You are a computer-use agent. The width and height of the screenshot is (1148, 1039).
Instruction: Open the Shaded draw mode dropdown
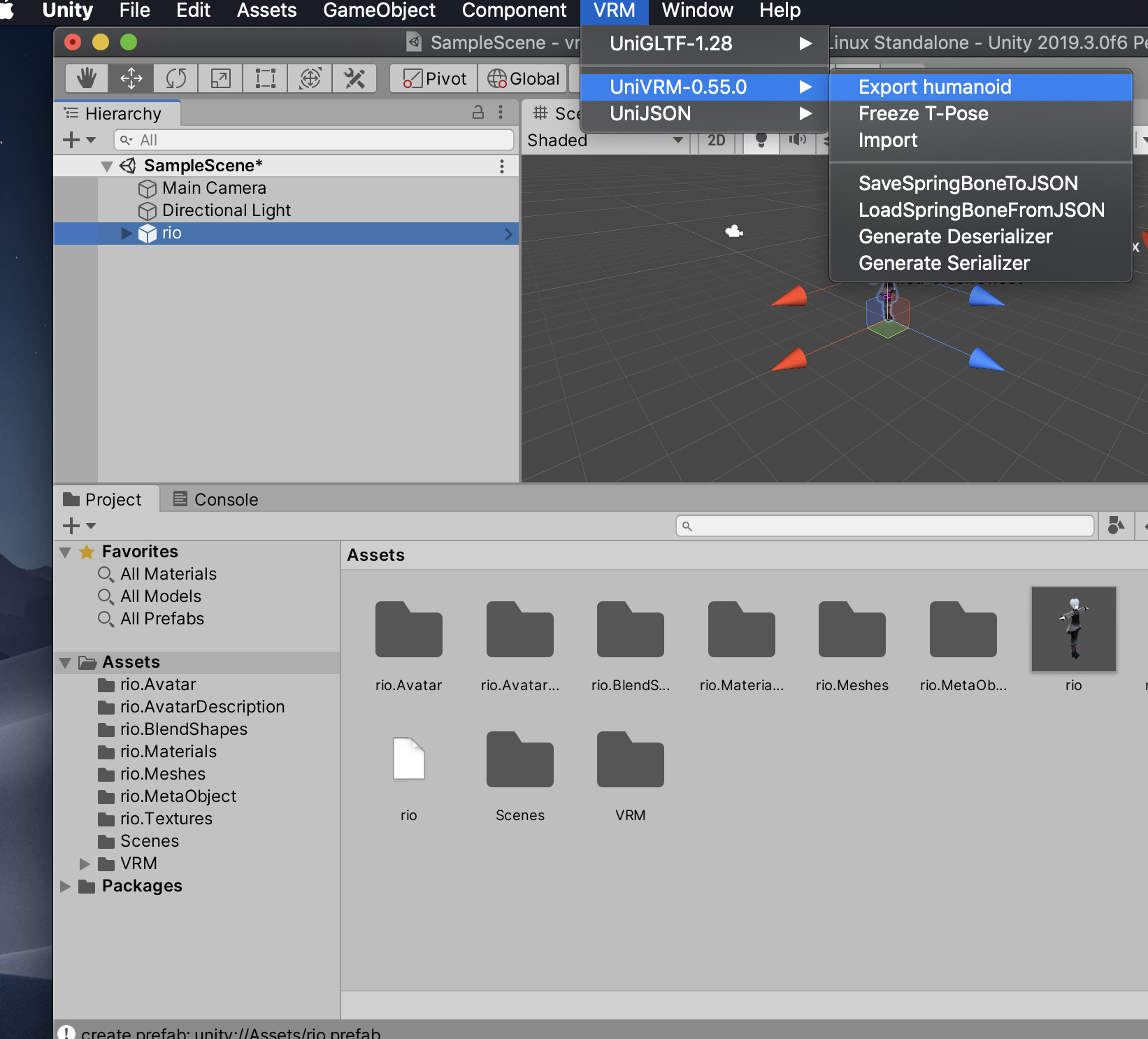605,140
